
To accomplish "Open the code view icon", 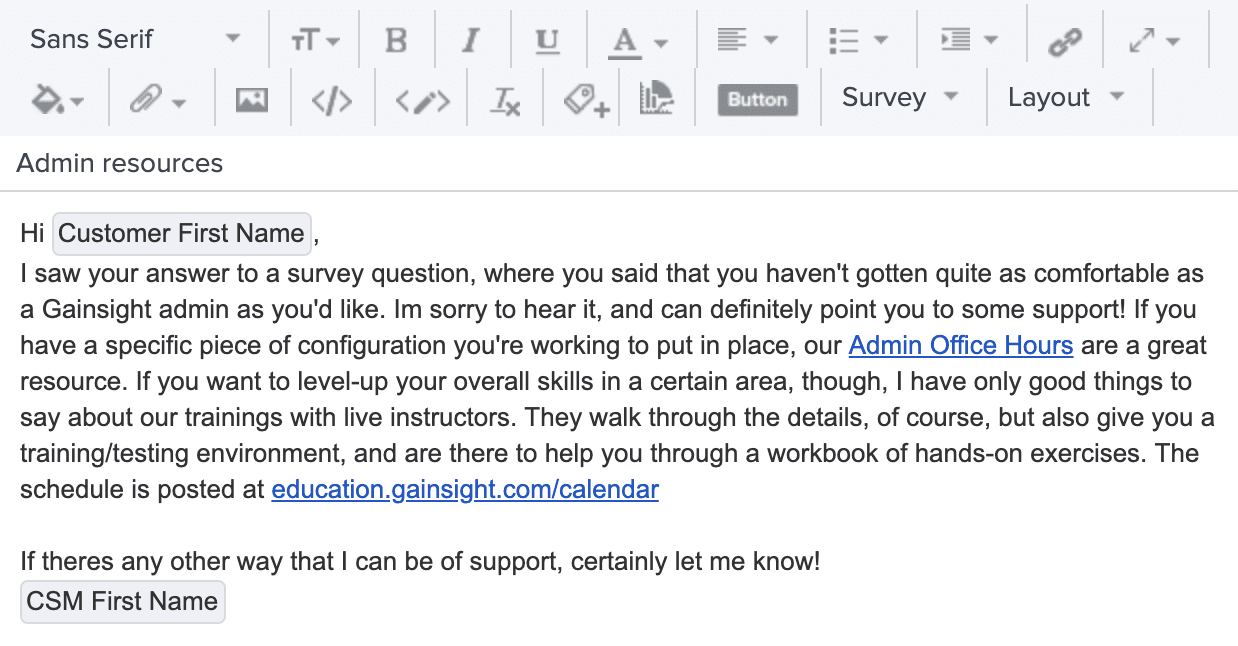I will click(x=331, y=99).
